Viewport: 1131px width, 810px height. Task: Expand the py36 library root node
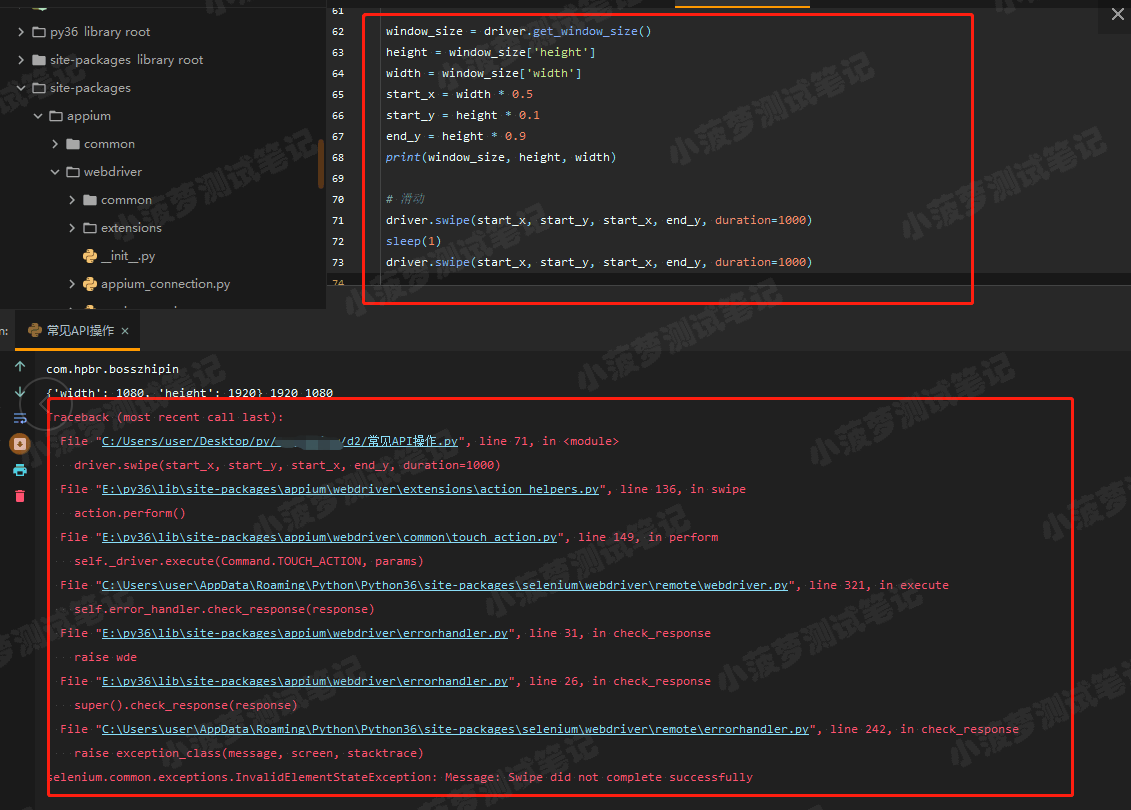point(21,32)
